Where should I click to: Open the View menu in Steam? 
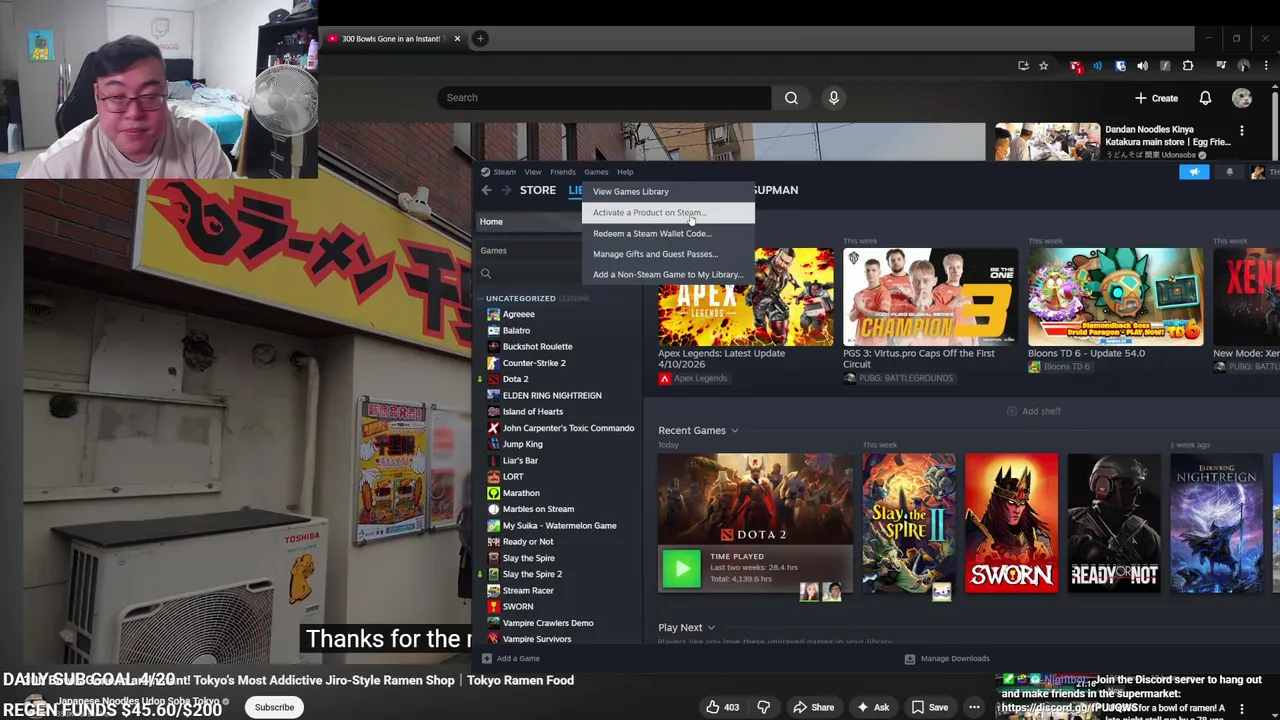tap(533, 172)
